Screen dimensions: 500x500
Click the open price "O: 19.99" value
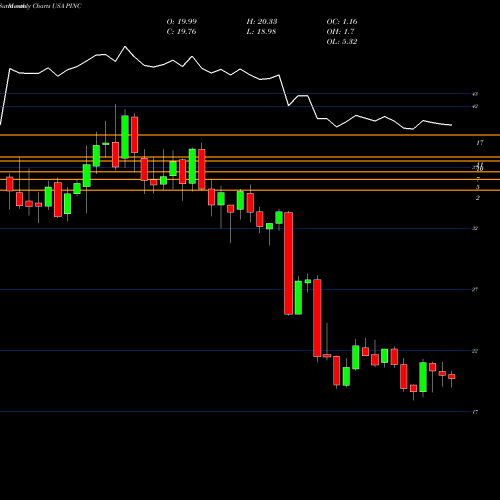click(x=182, y=22)
